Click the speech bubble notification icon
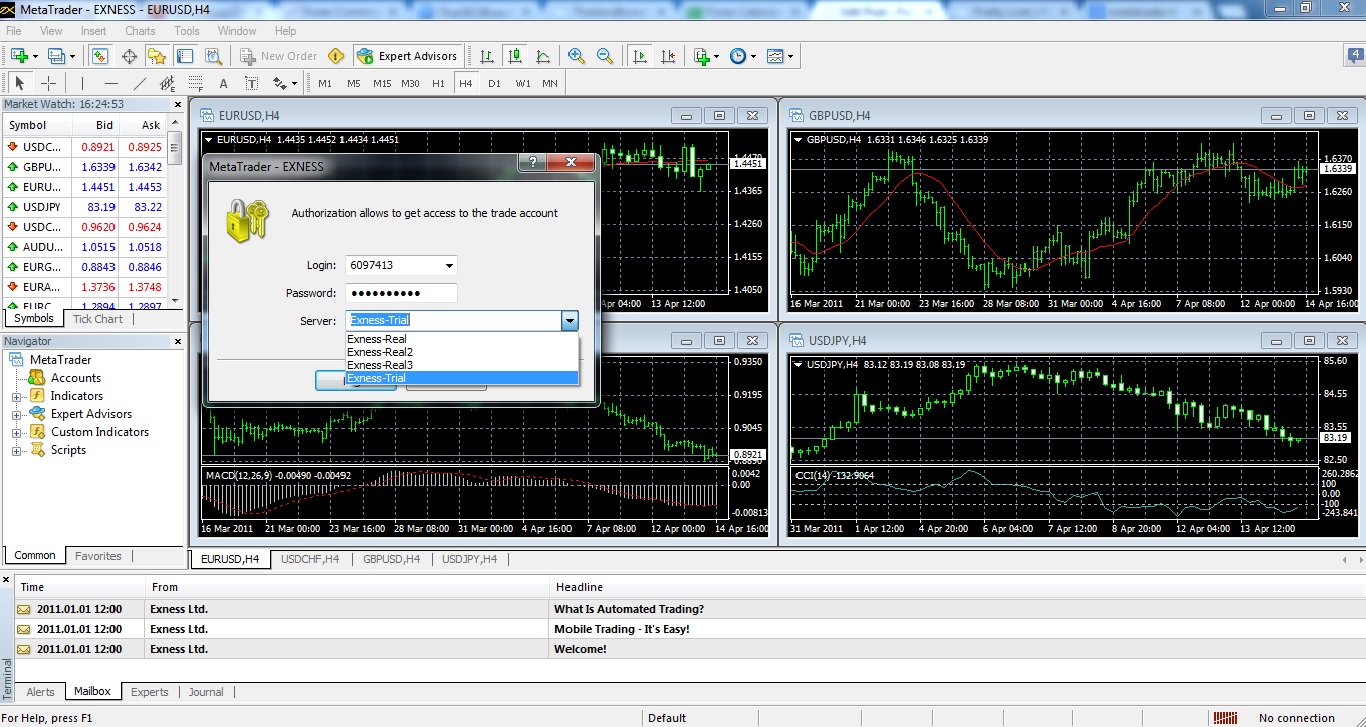Viewport: 1366px width, 727px height. click(1355, 56)
